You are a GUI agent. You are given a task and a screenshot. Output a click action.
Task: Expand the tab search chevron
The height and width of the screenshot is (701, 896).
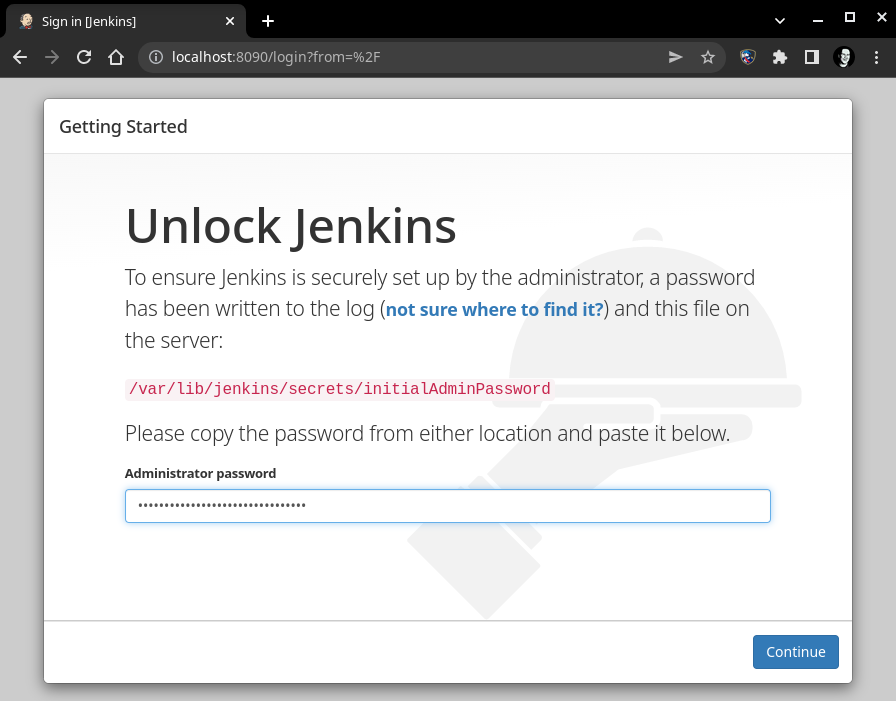pyautogui.click(x=780, y=20)
